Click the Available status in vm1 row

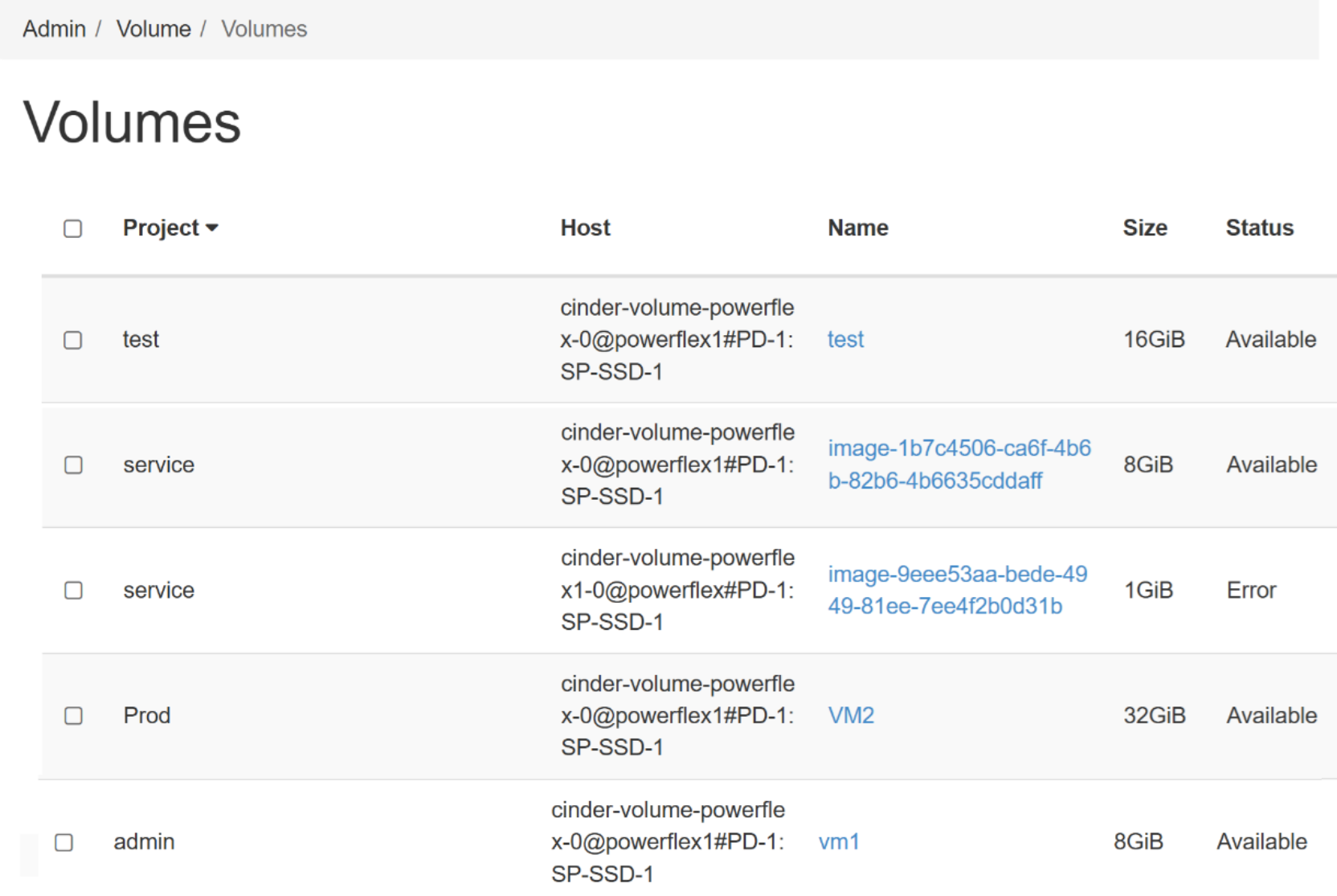1261,841
